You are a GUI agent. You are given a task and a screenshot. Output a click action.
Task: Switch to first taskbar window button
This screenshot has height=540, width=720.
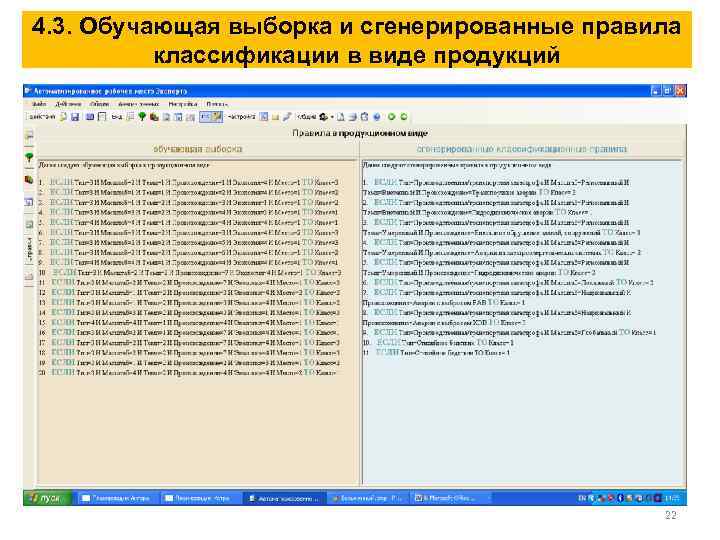(117, 498)
